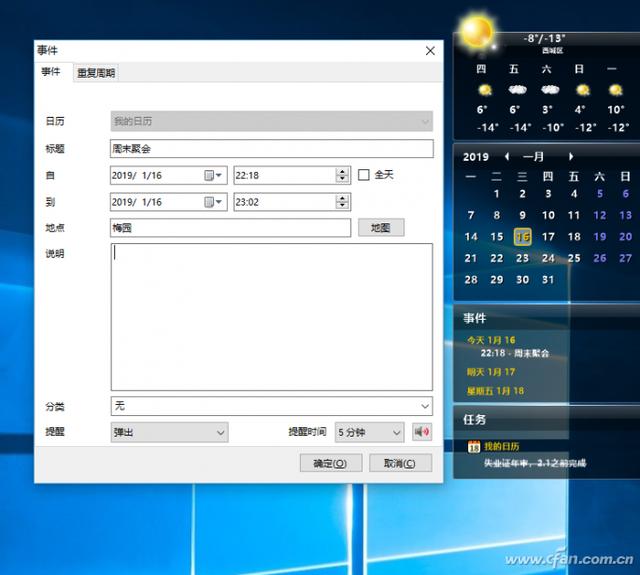Screen dimensions: 640x575
Task: Expand the 分类 category dropdown
Action: point(425,407)
